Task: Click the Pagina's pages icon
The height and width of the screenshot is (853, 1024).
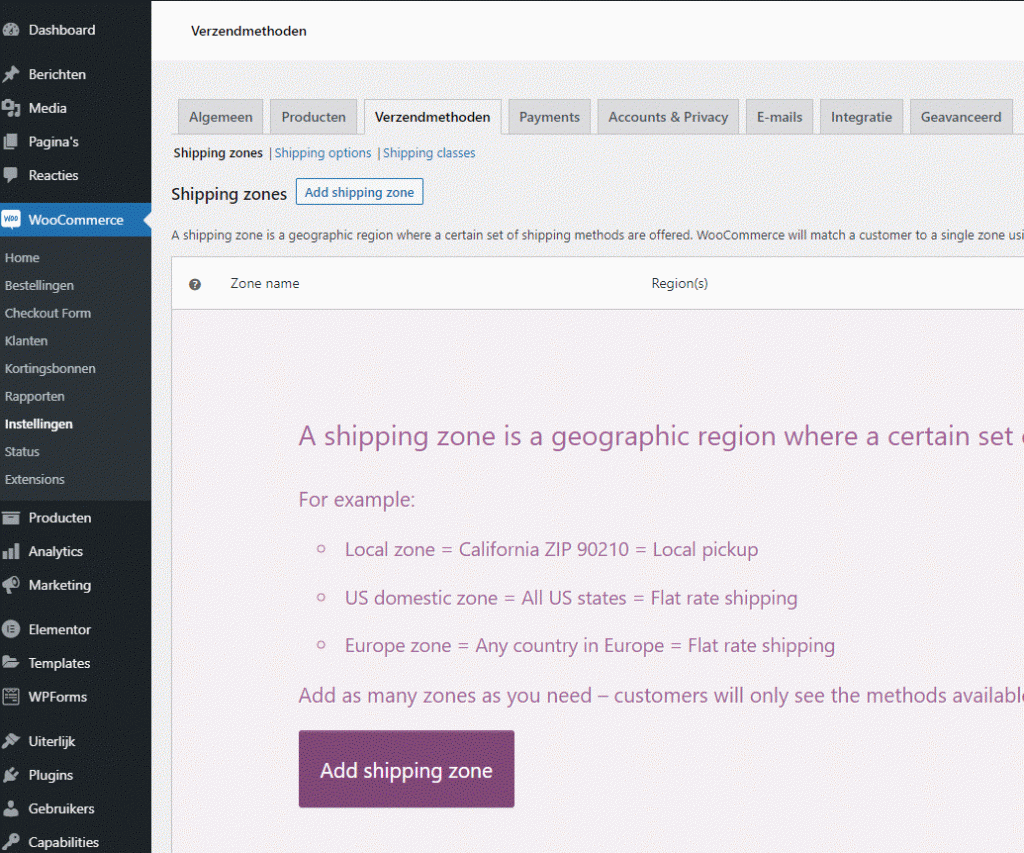Action: tap(11, 142)
